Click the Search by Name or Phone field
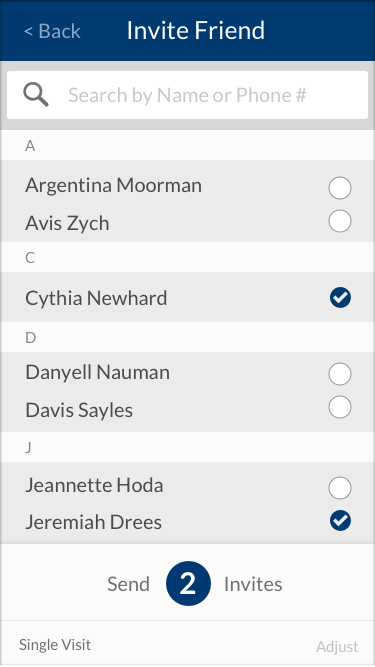Screen dimensions: 375x667 [188, 95]
